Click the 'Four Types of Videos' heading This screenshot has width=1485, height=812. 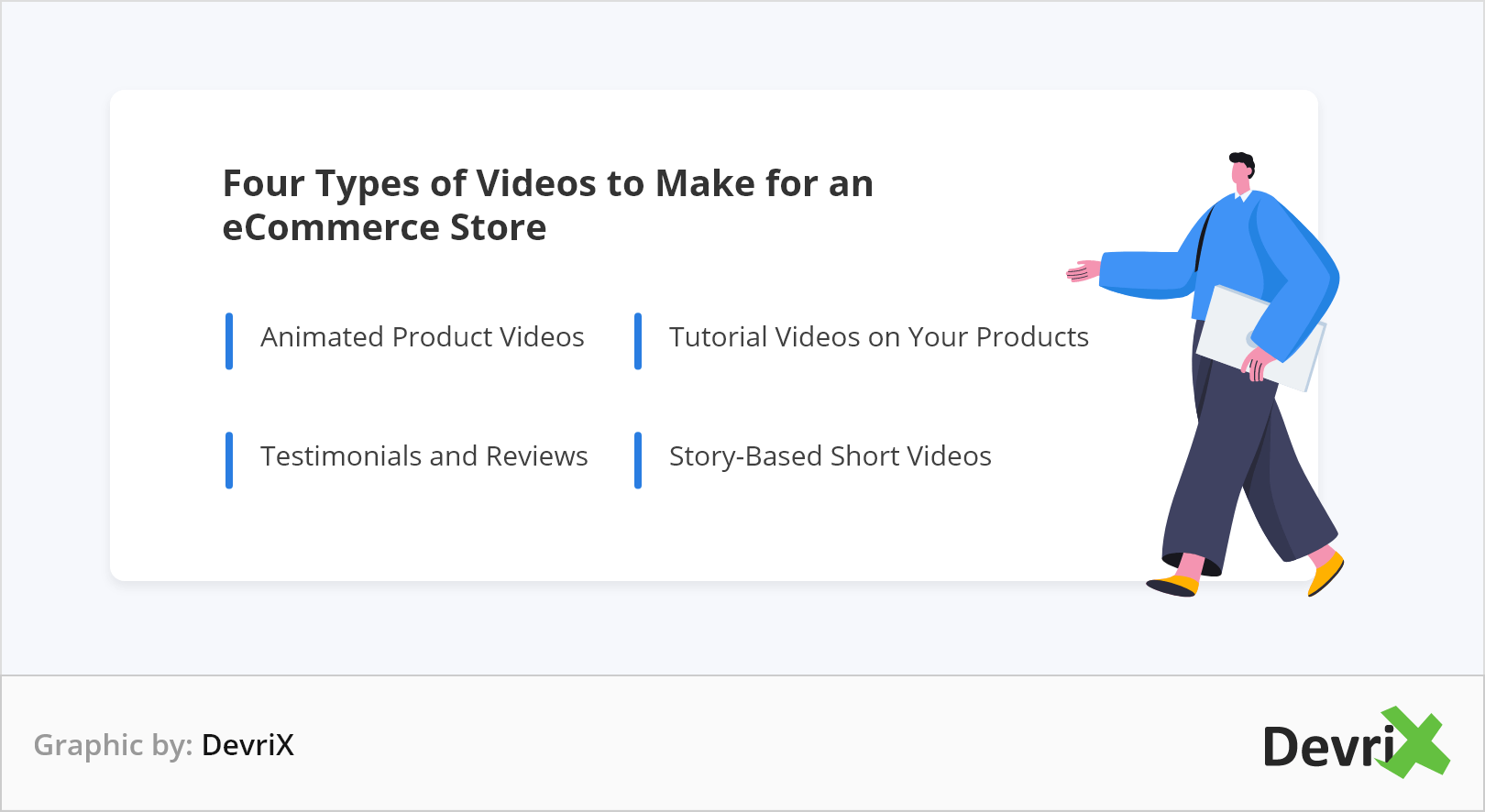pos(547,205)
